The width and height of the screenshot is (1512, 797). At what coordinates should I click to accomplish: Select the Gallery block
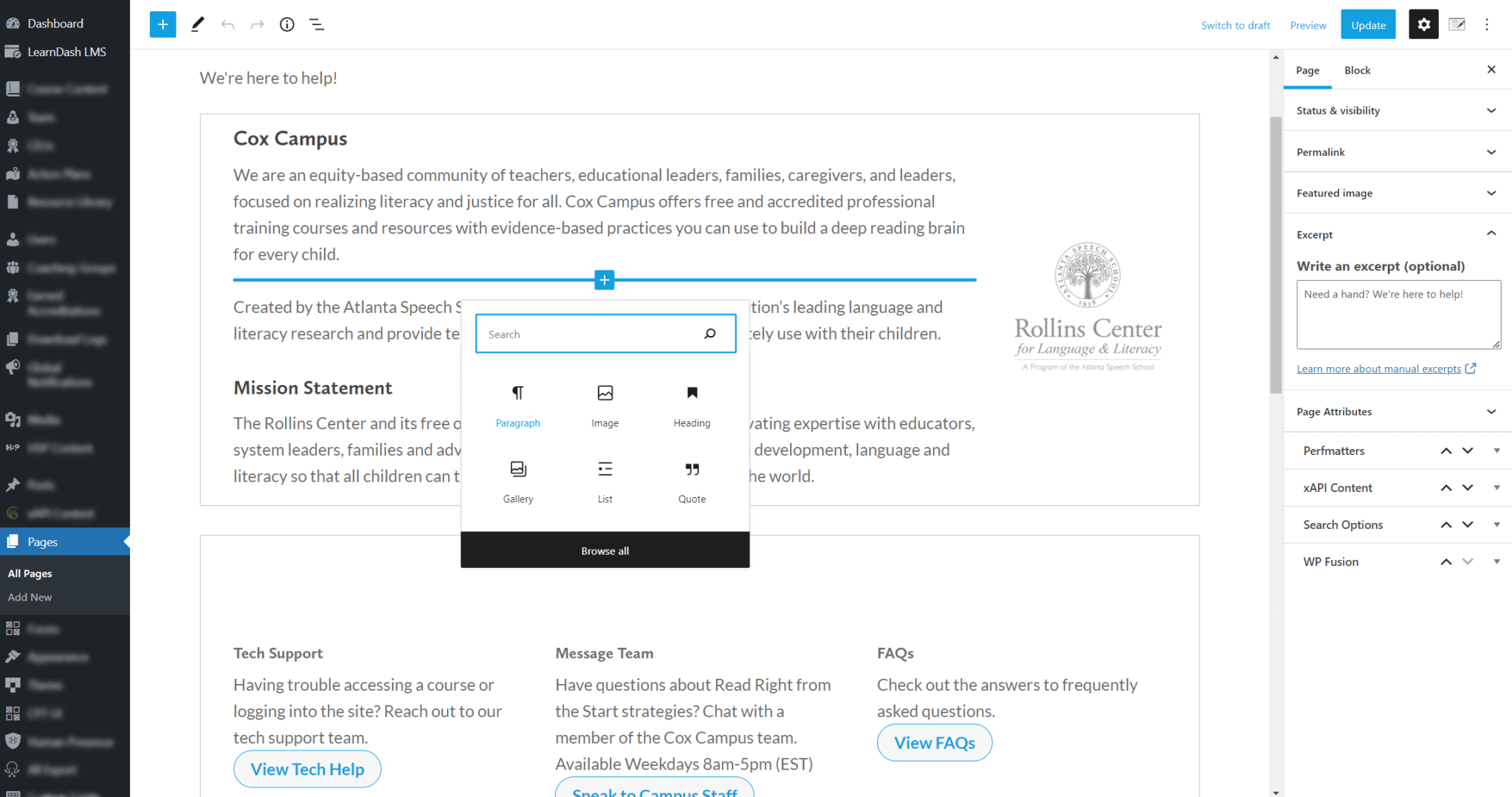518,480
